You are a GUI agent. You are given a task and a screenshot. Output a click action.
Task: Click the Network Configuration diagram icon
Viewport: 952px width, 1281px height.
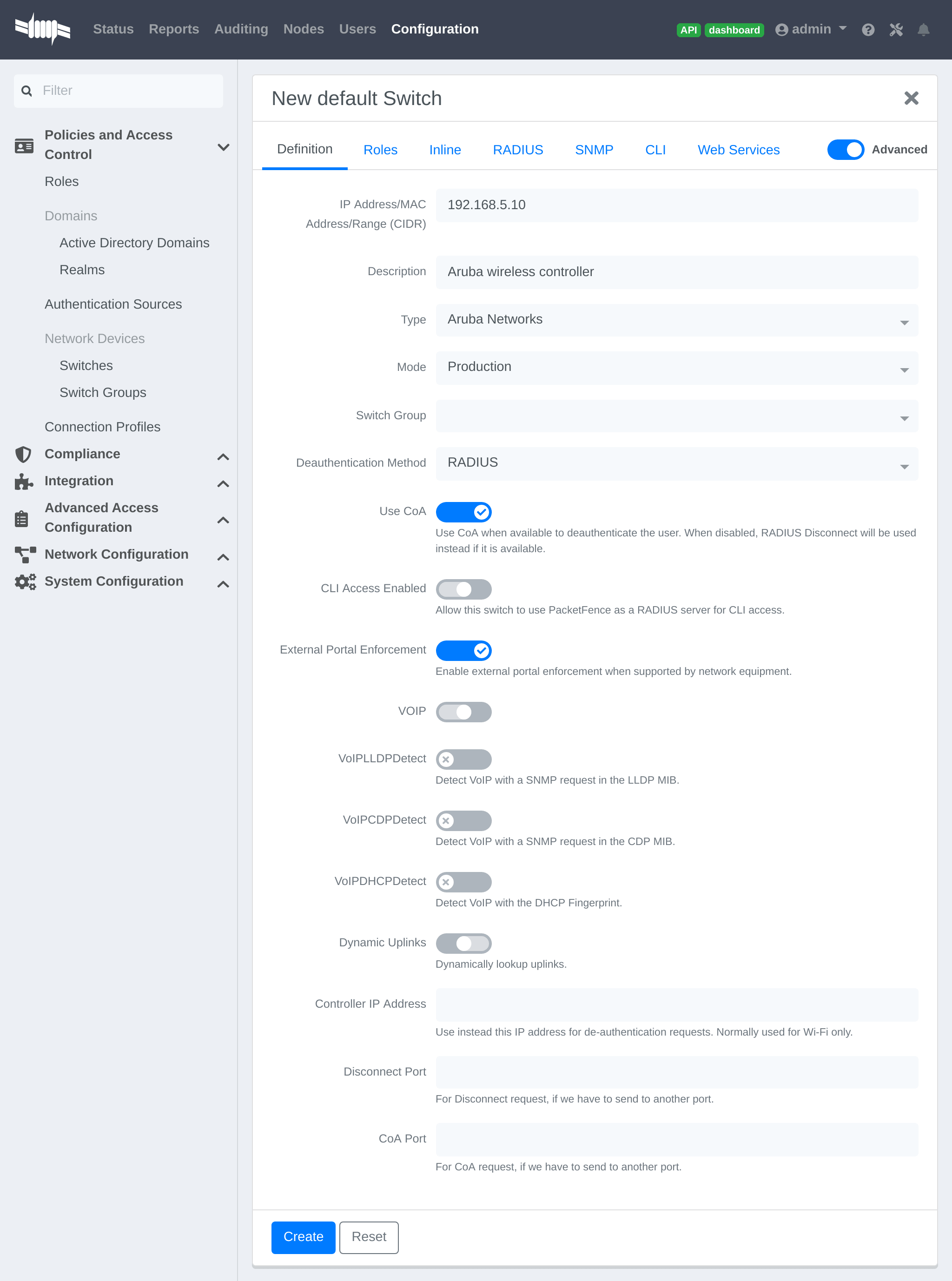click(26, 555)
